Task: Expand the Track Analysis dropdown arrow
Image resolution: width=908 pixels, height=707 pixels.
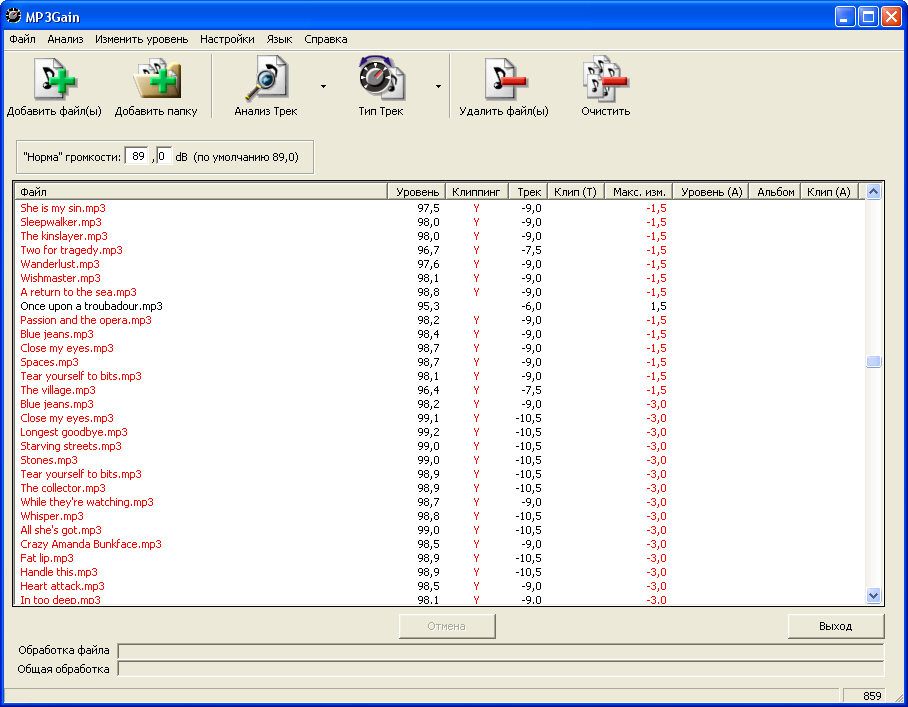Action: coord(323,87)
